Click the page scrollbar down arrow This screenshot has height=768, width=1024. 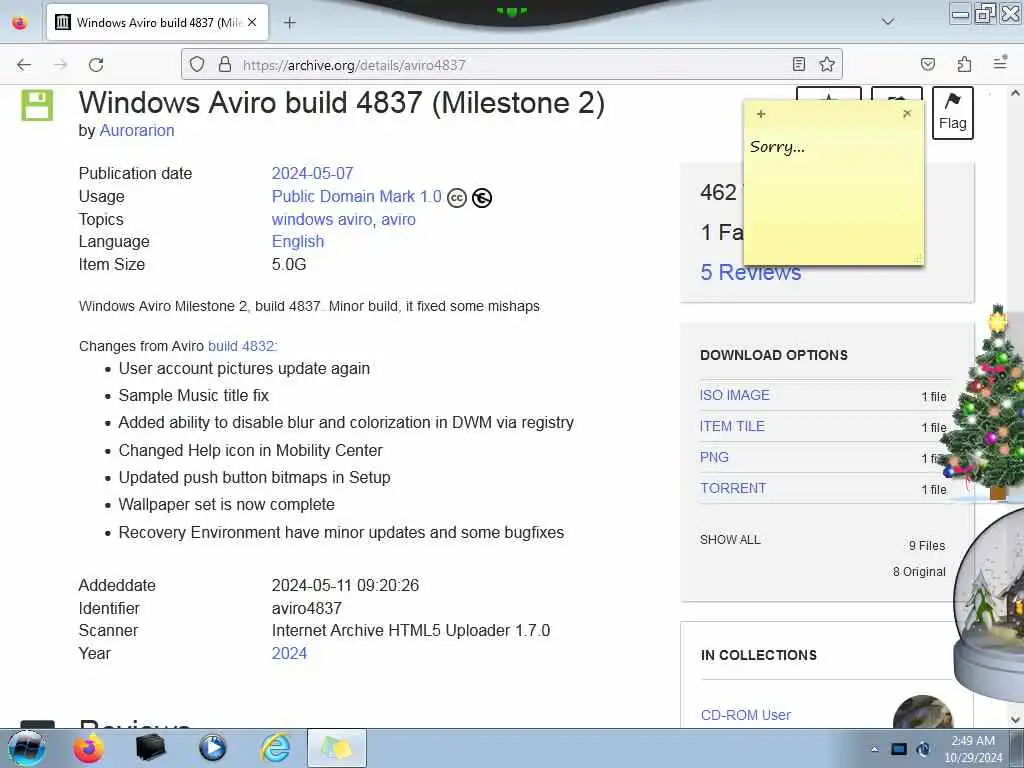click(1015, 720)
